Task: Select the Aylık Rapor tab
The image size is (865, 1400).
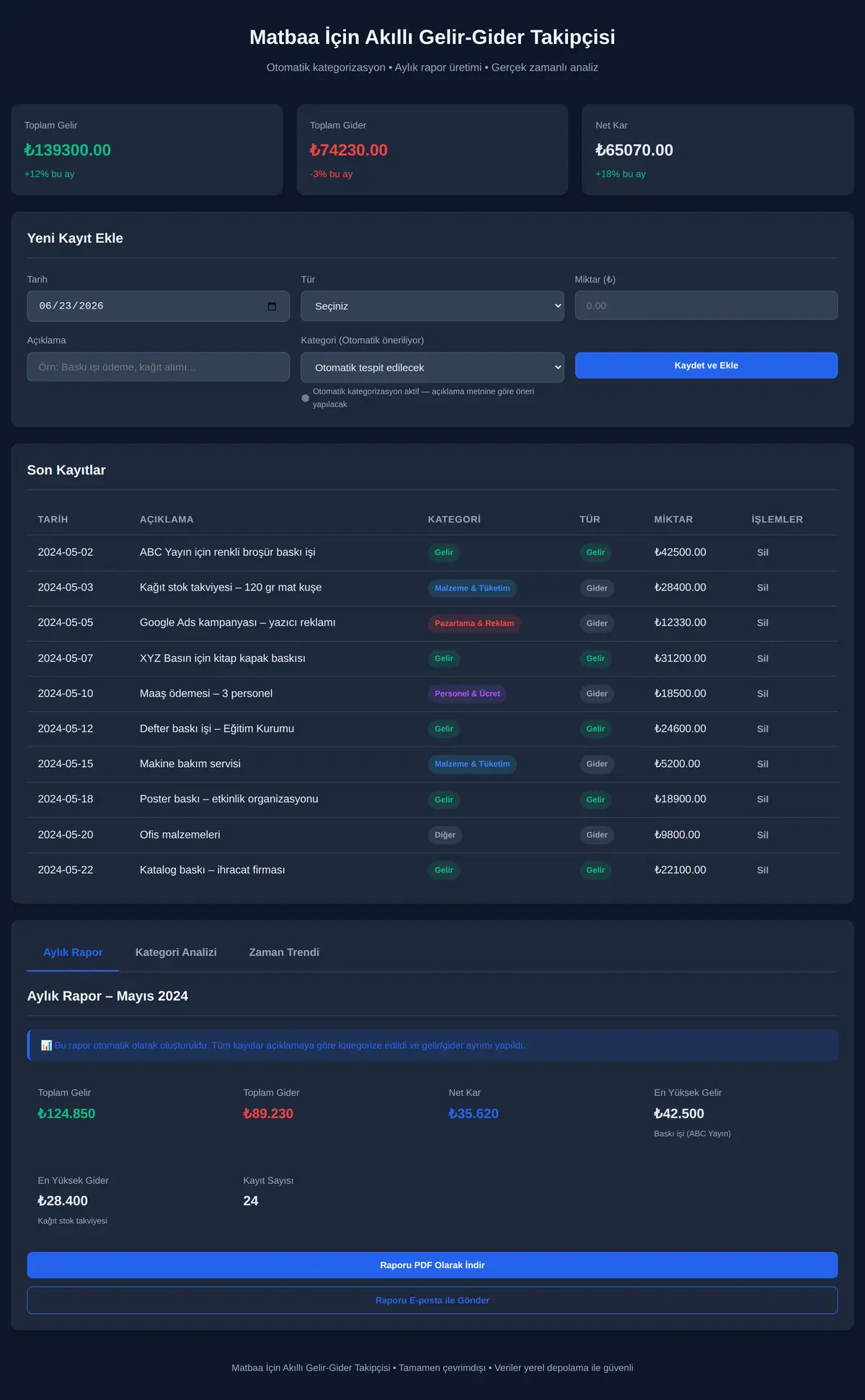Action: click(73, 952)
